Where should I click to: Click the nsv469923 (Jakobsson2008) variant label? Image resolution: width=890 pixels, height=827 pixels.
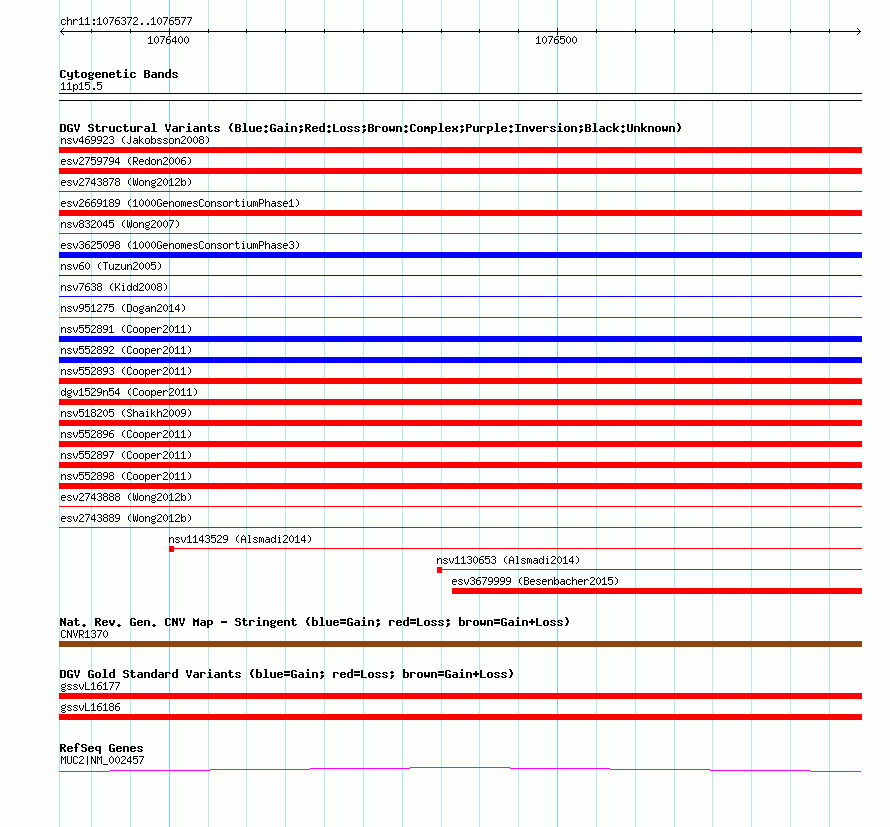135,140
